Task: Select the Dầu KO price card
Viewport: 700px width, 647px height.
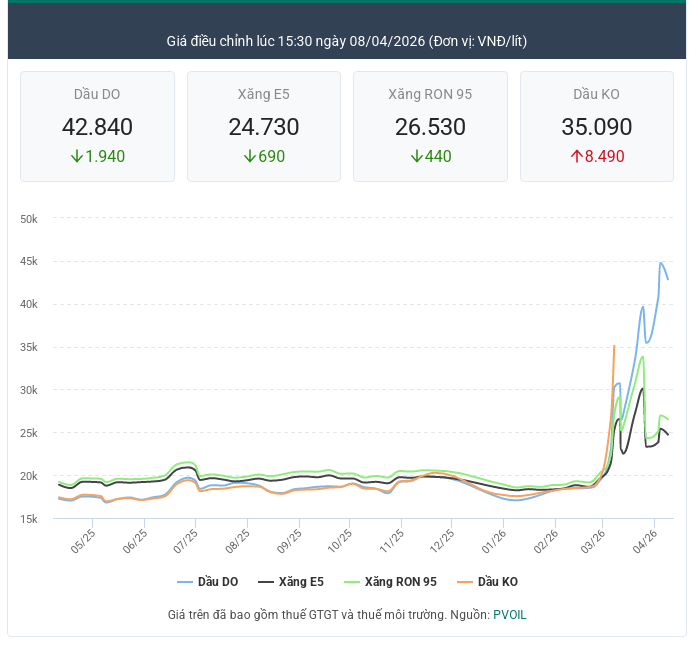Action: pos(596,126)
